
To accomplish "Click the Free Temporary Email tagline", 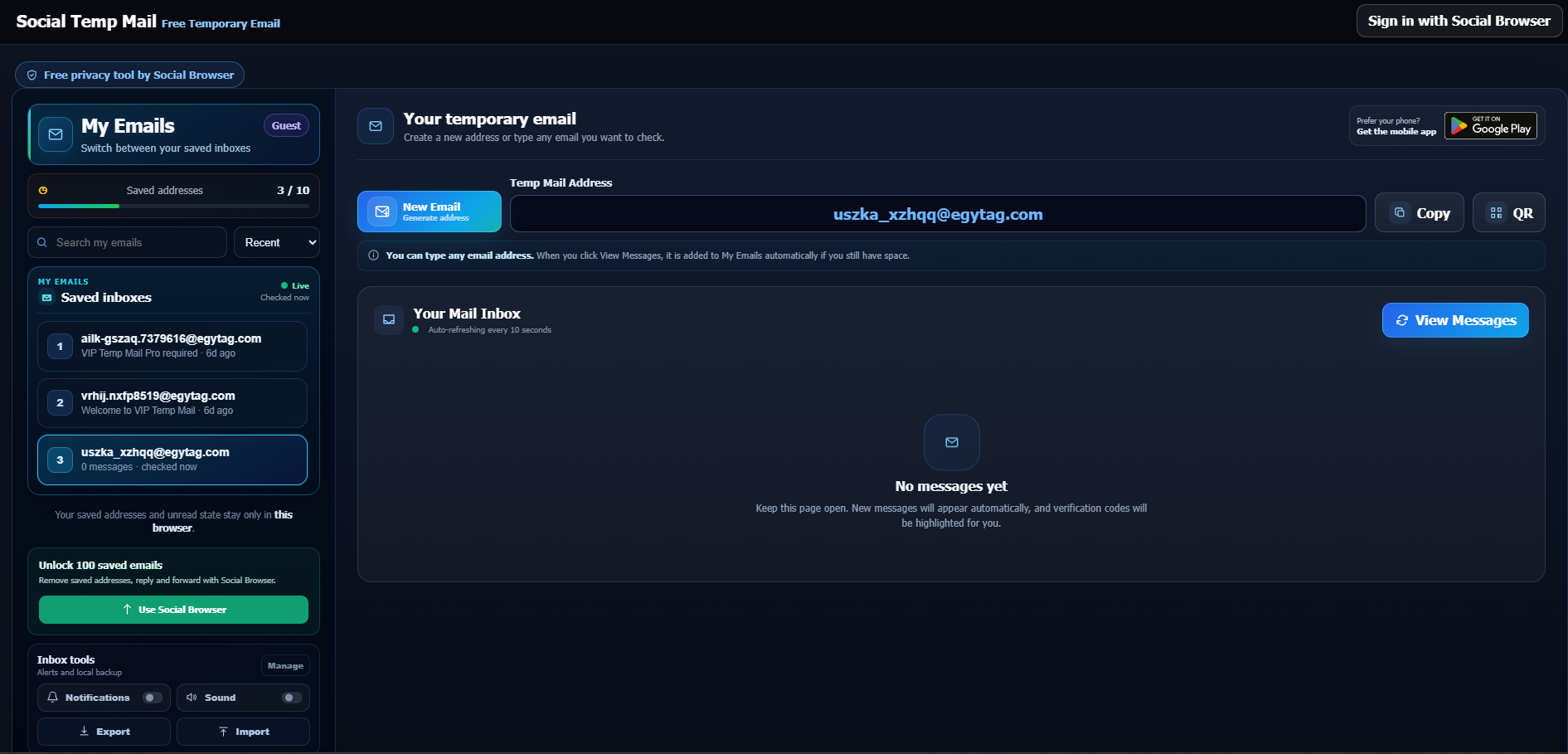I will tap(221, 23).
